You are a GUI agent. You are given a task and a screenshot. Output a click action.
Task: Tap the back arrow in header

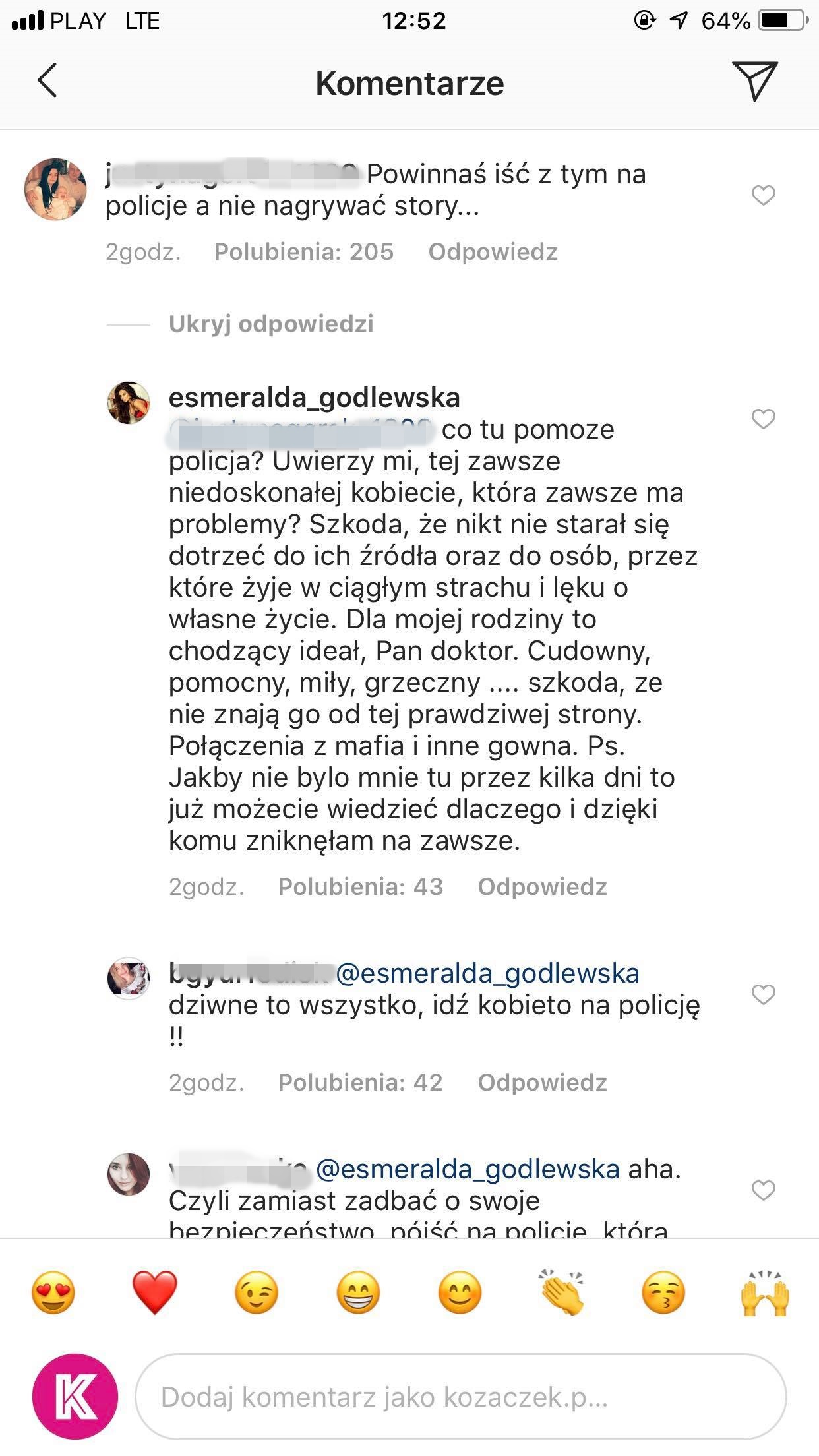(47, 81)
